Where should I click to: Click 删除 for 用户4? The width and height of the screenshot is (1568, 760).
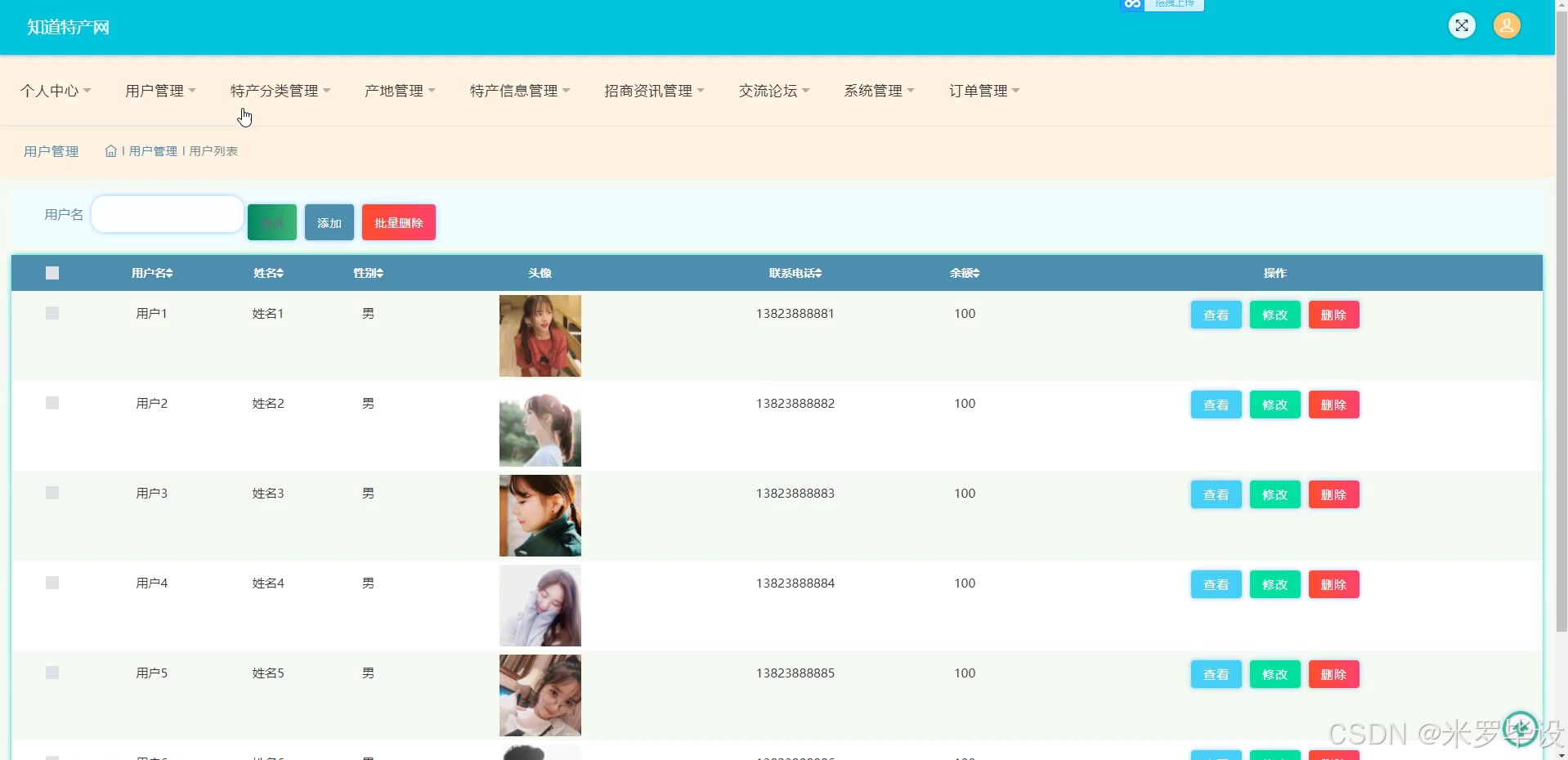1333,584
